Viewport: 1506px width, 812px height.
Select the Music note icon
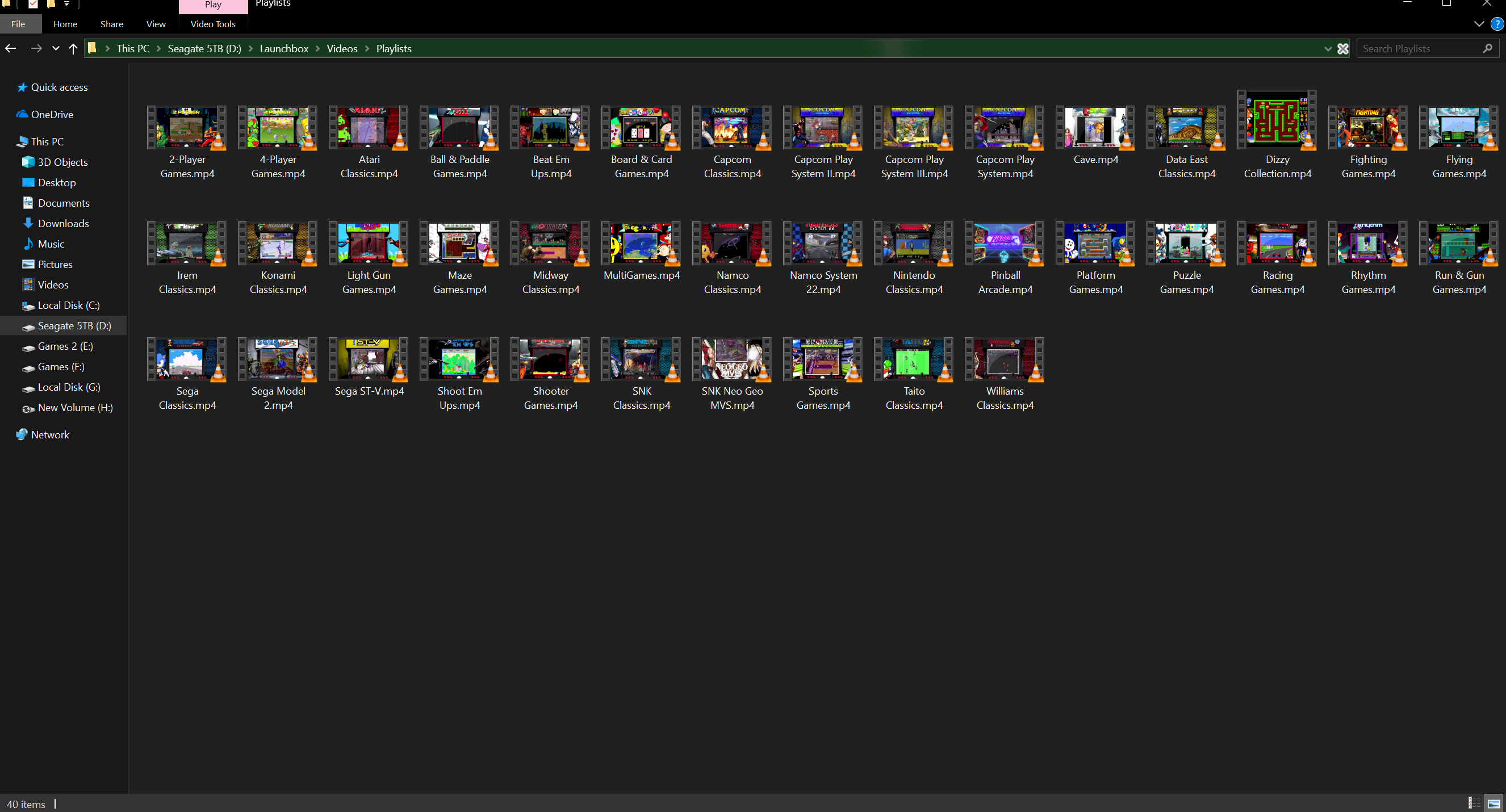point(28,244)
